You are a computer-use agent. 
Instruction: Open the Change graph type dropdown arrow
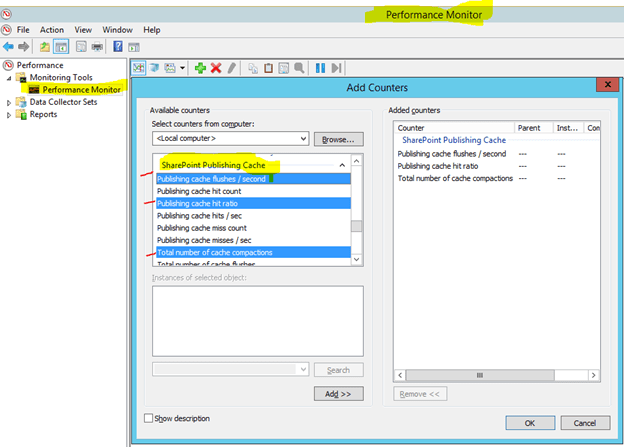tap(183, 67)
